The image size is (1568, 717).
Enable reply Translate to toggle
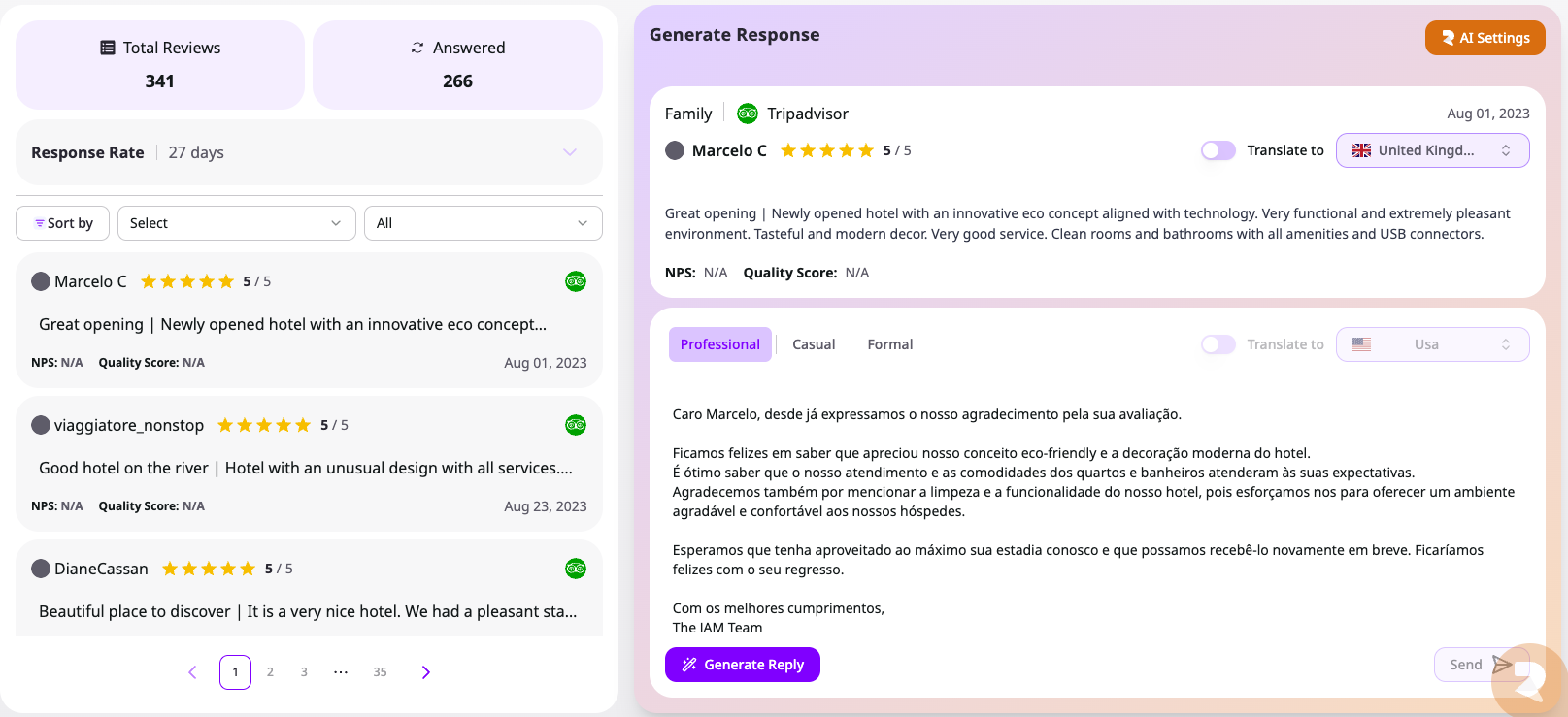pos(1218,344)
